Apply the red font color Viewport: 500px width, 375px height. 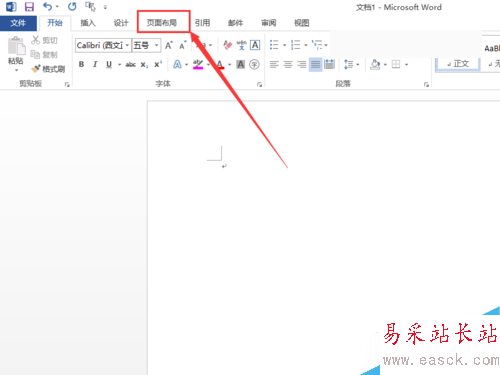[x=220, y=64]
